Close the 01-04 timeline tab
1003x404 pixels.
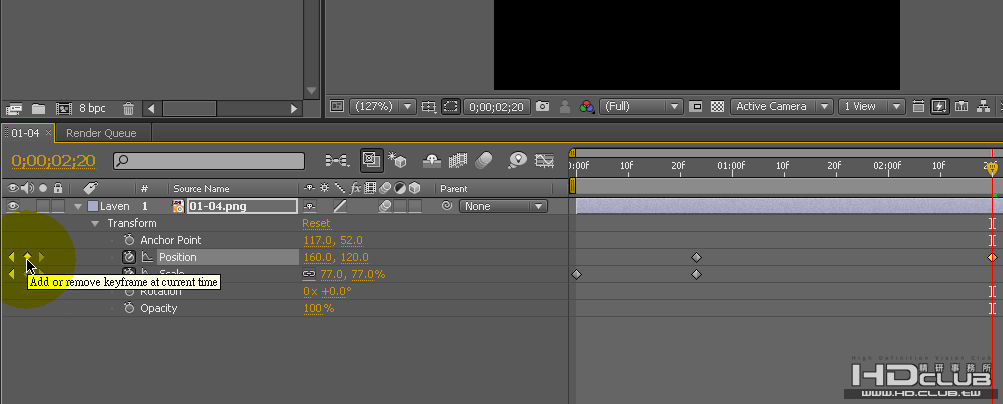[x=48, y=133]
